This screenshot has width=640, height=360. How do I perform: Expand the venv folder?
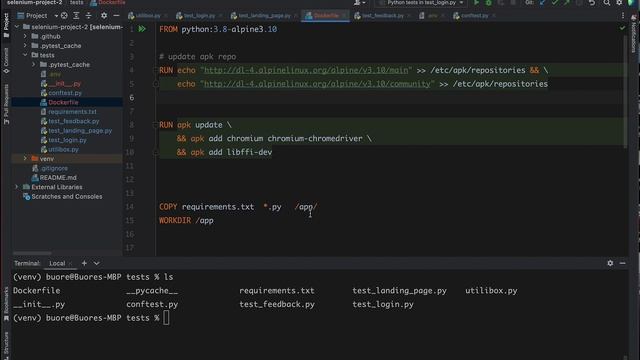[25, 158]
